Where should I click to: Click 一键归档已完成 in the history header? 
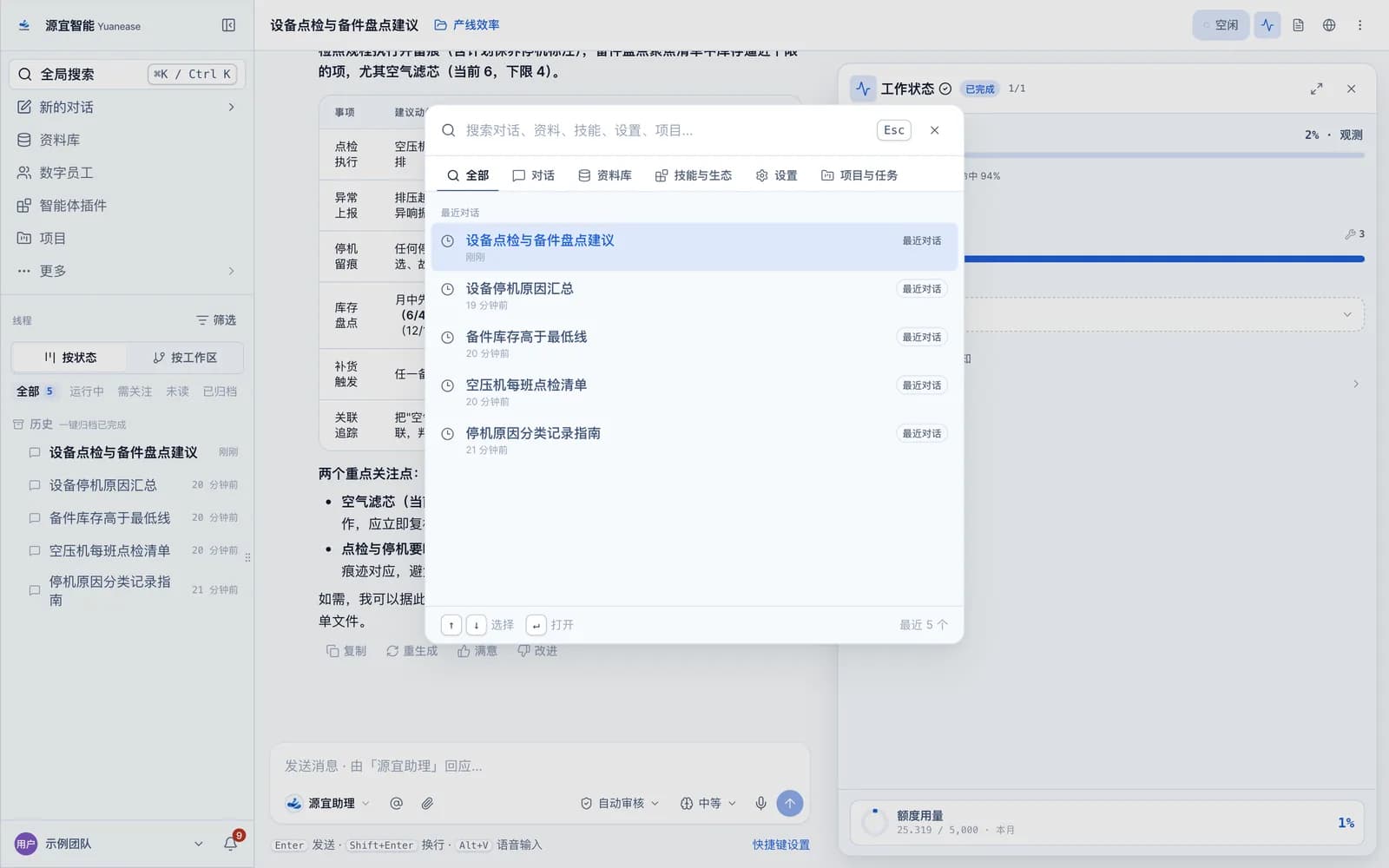(x=93, y=424)
